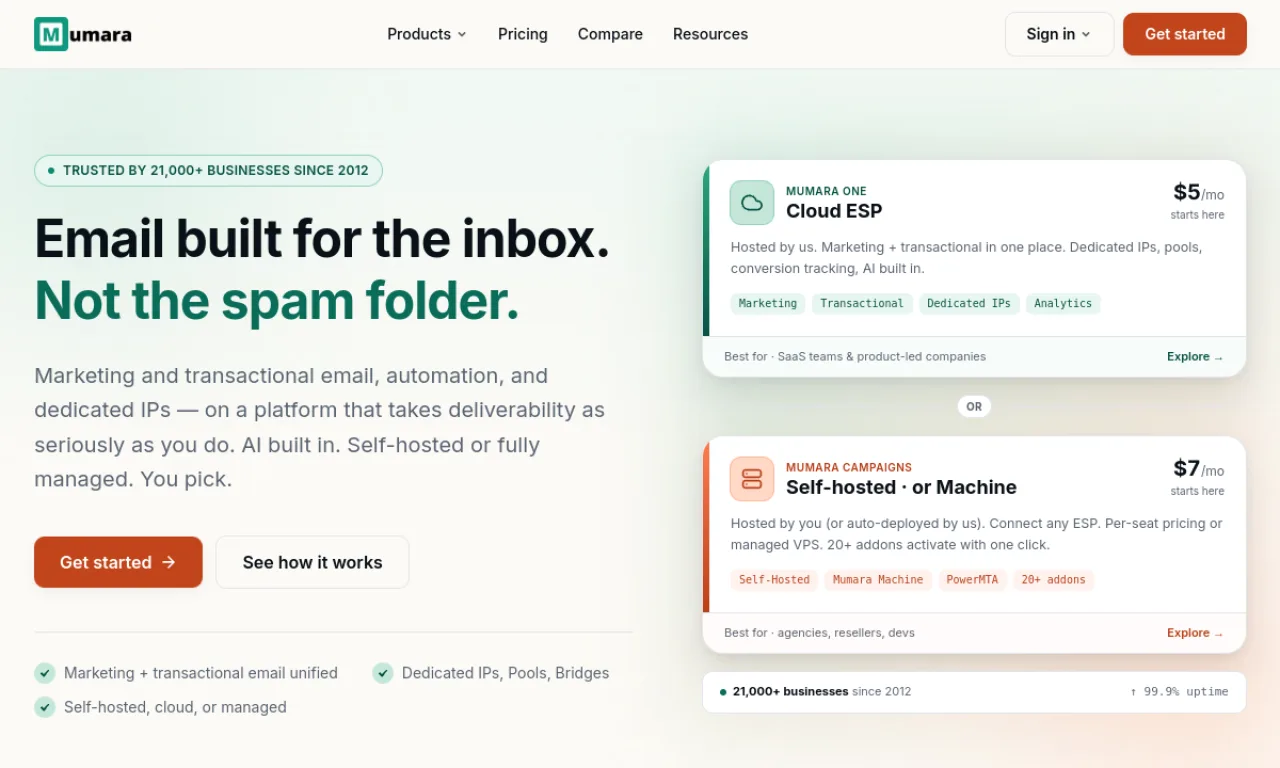Explore the Cloud ESP plan

click(x=1195, y=357)
